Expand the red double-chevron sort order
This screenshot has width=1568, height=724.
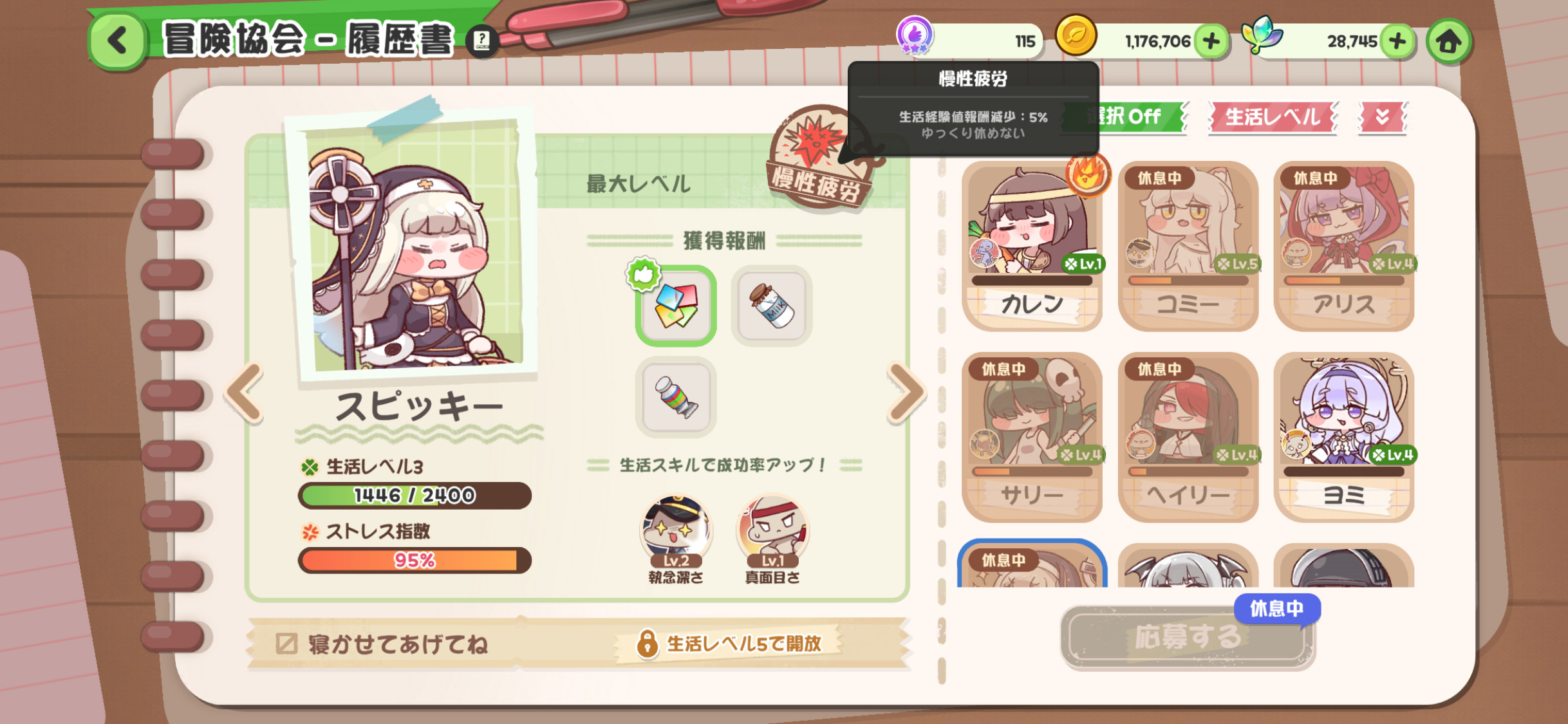1382,117
